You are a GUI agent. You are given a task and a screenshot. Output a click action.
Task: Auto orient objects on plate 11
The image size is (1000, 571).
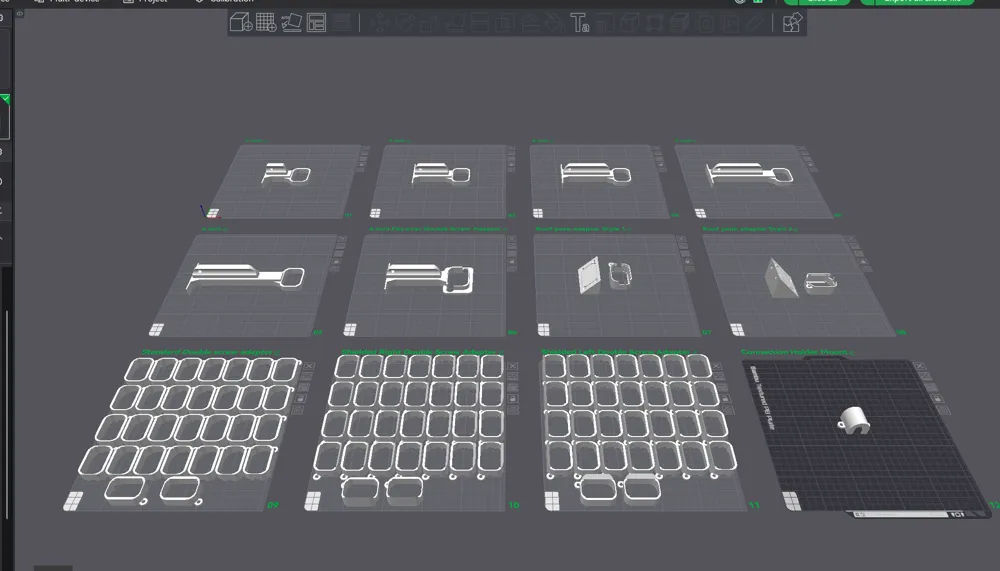(x=719, y=377)
